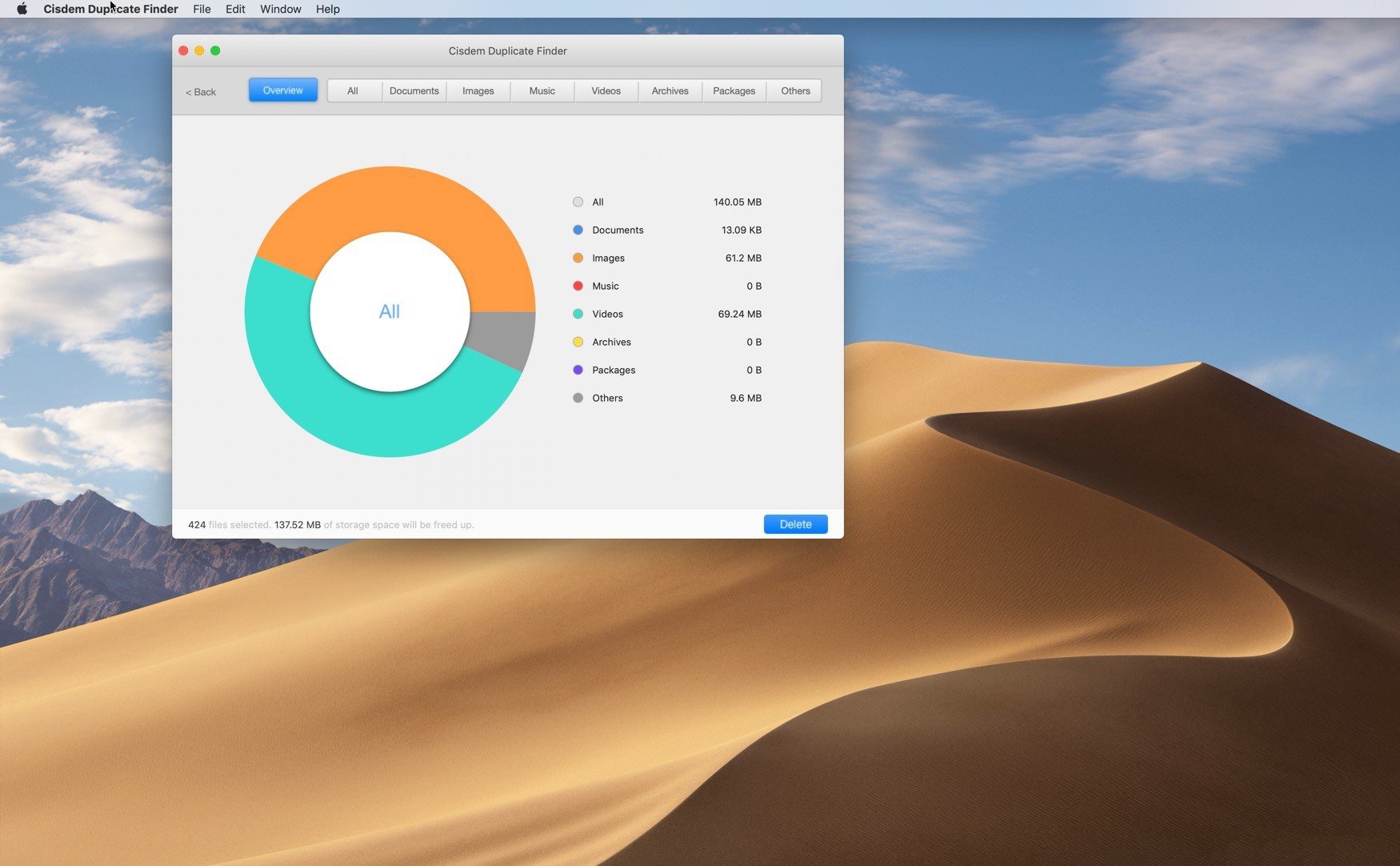
Task: Click the teal Videos legend dot
Action: pyautogui.click(x=578, y=314)
